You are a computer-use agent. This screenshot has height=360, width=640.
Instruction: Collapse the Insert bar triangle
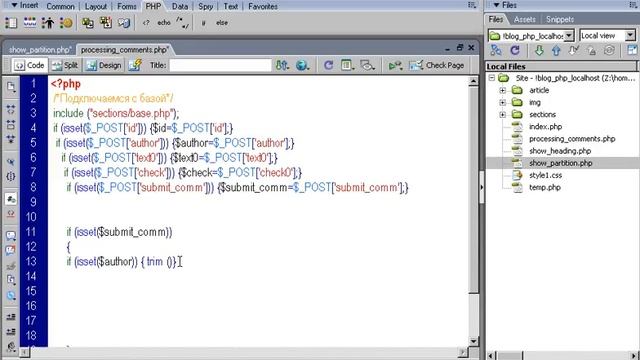[14, 5]
